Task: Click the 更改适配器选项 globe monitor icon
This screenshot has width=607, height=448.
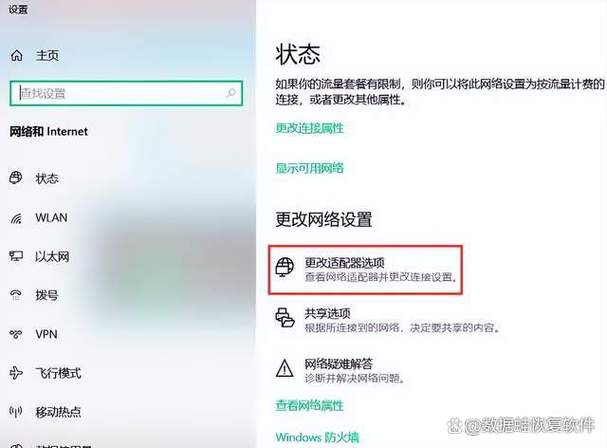Action: pos(285,268)
